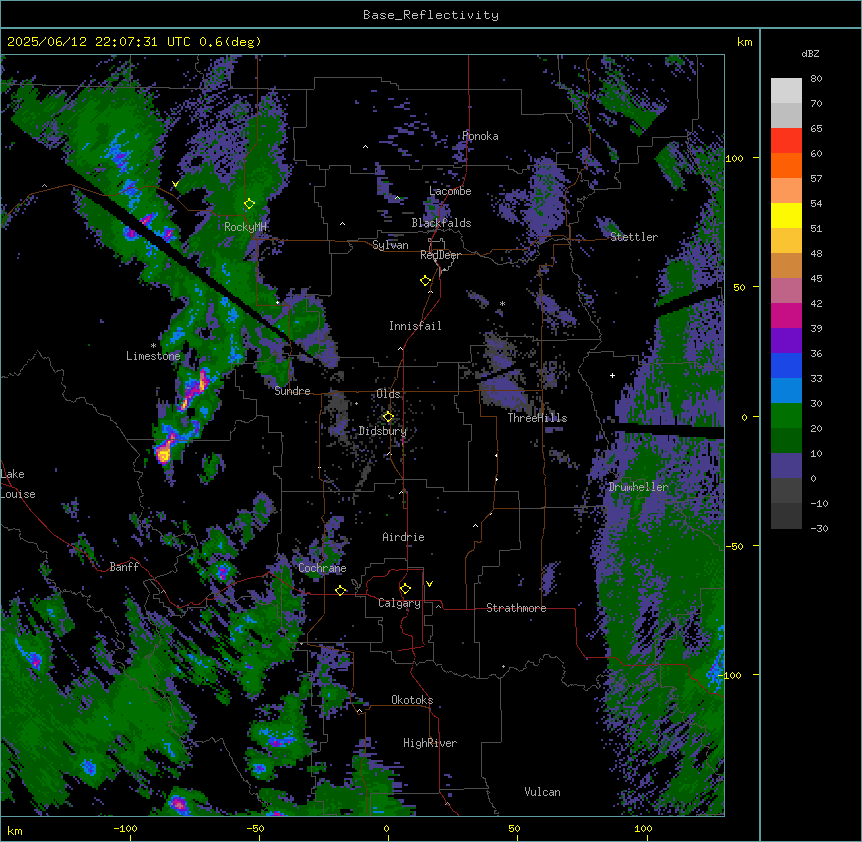The height and width of the screenshot is (842, 862).
Task: Click the Vulcan label
Action: (x=542, y=792)
